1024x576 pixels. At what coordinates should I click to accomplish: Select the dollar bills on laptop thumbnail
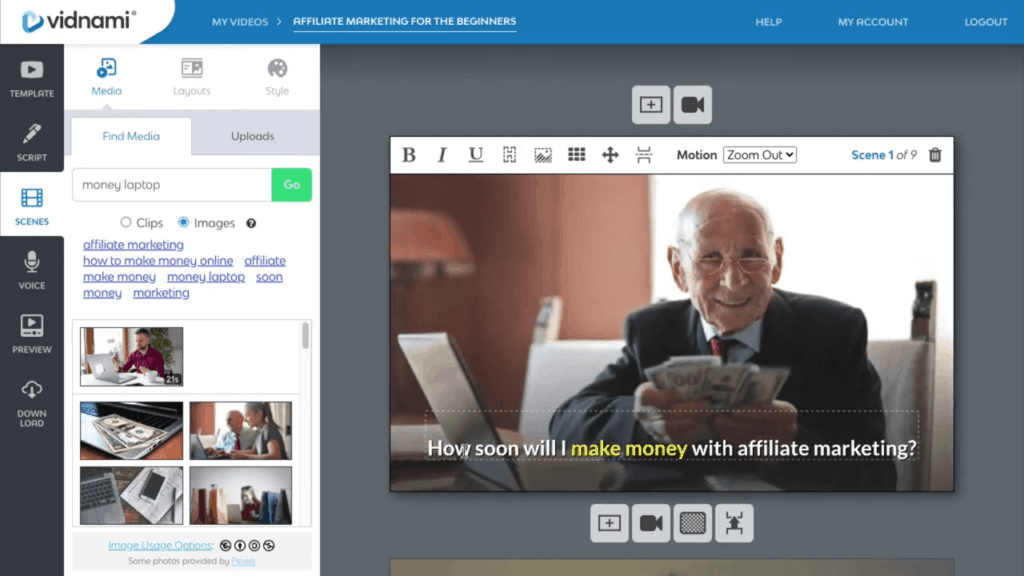(x=131, y=430)
